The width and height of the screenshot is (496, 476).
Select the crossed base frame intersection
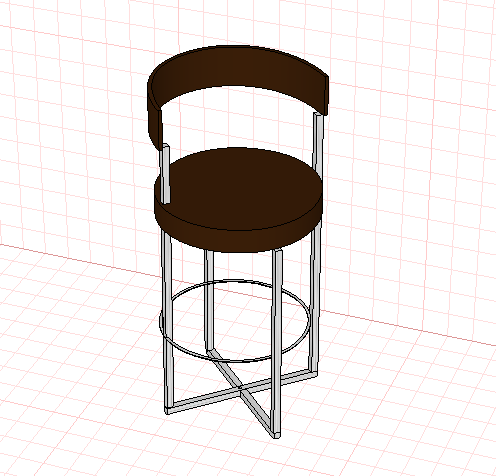(240, 388)
